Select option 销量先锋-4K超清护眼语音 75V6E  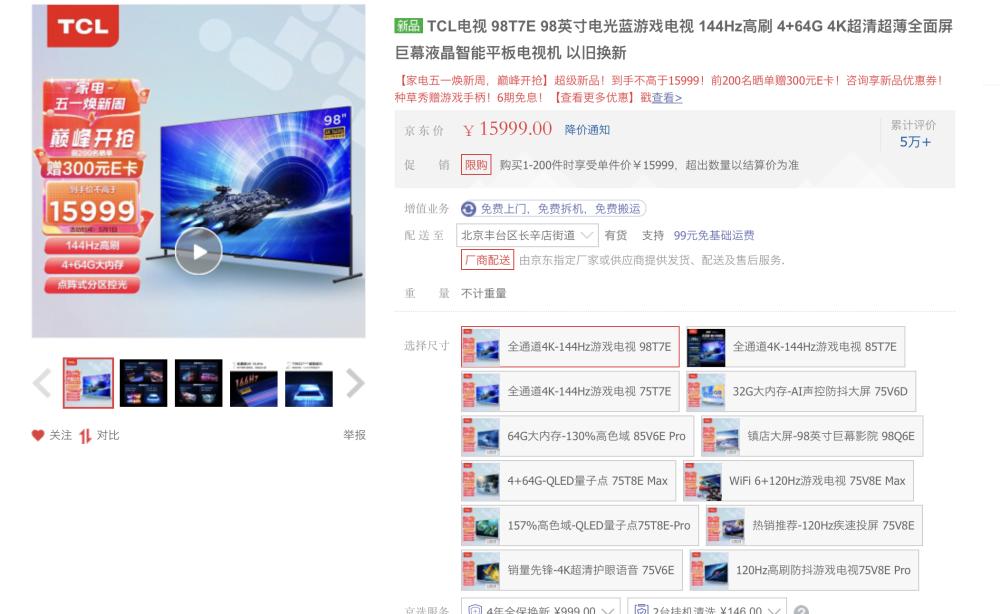click(x=571, y=570)
